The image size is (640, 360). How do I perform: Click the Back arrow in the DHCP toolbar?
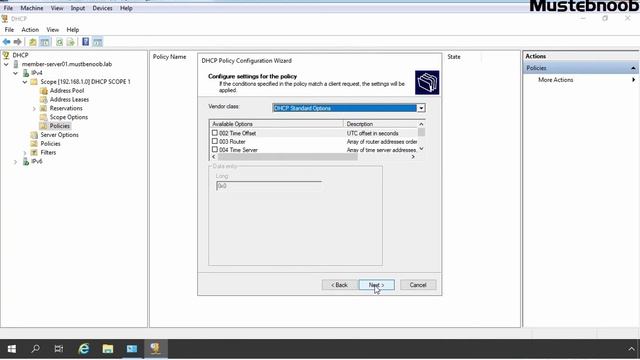7,42
